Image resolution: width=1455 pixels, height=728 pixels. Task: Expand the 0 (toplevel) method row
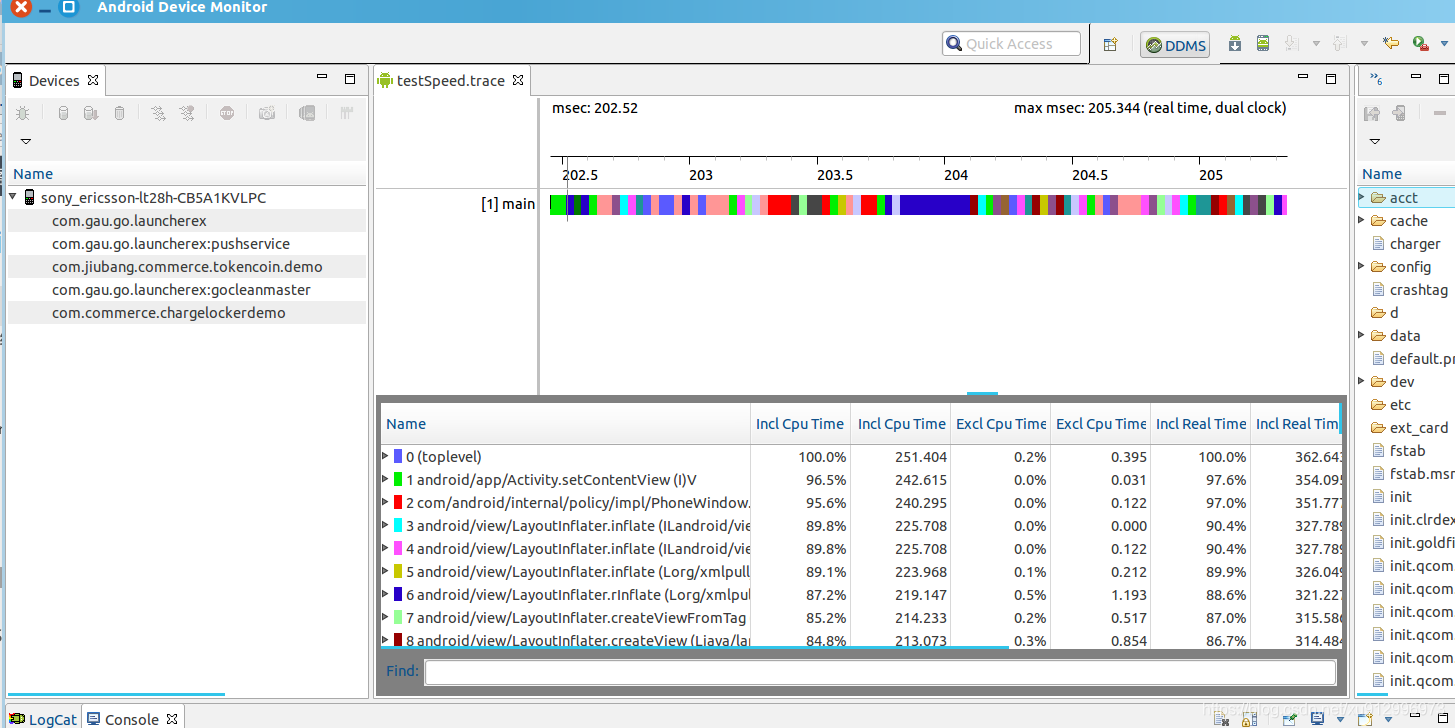tap(386, 456)
